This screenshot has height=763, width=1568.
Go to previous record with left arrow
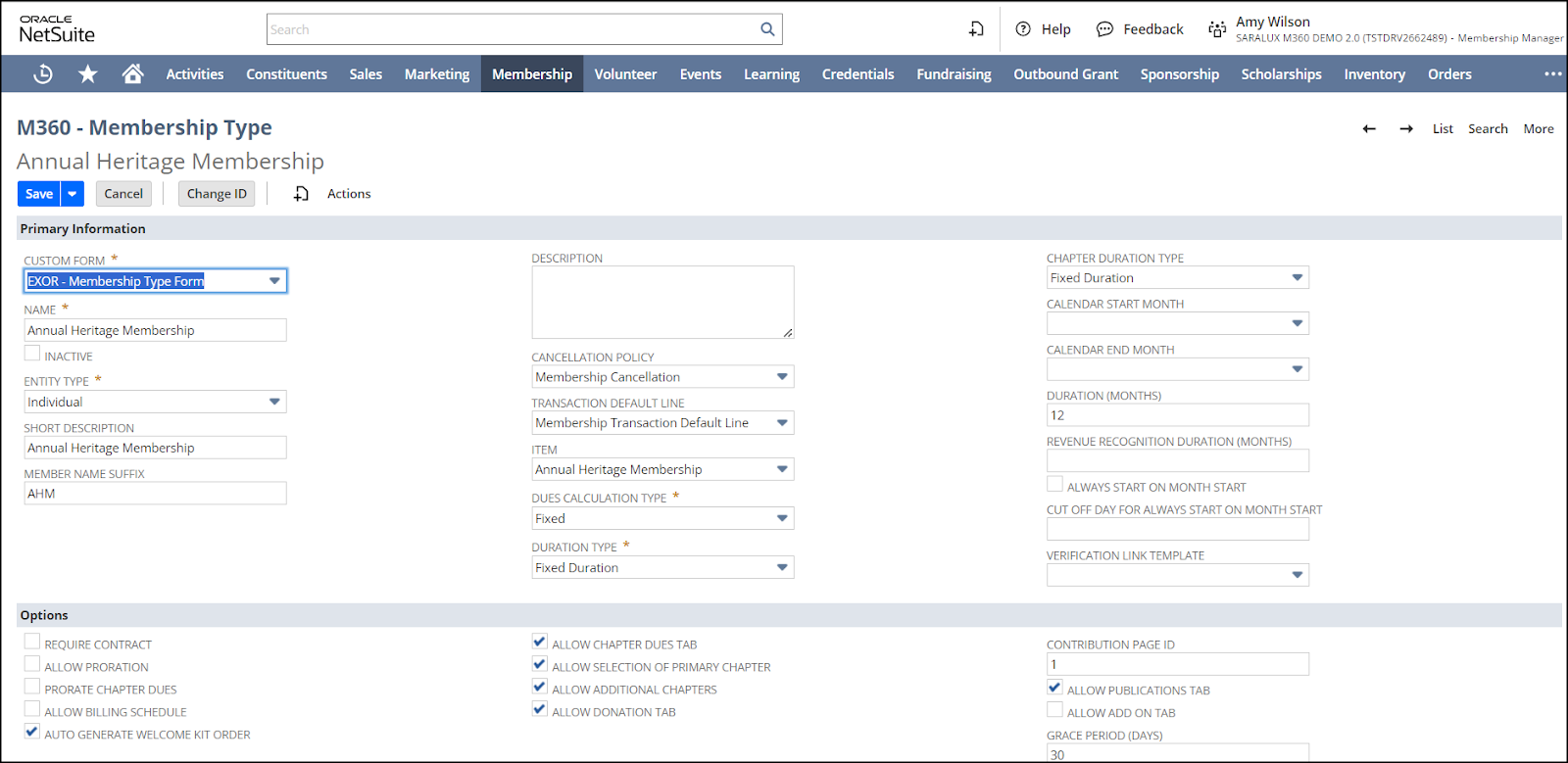pos(1369,129)
